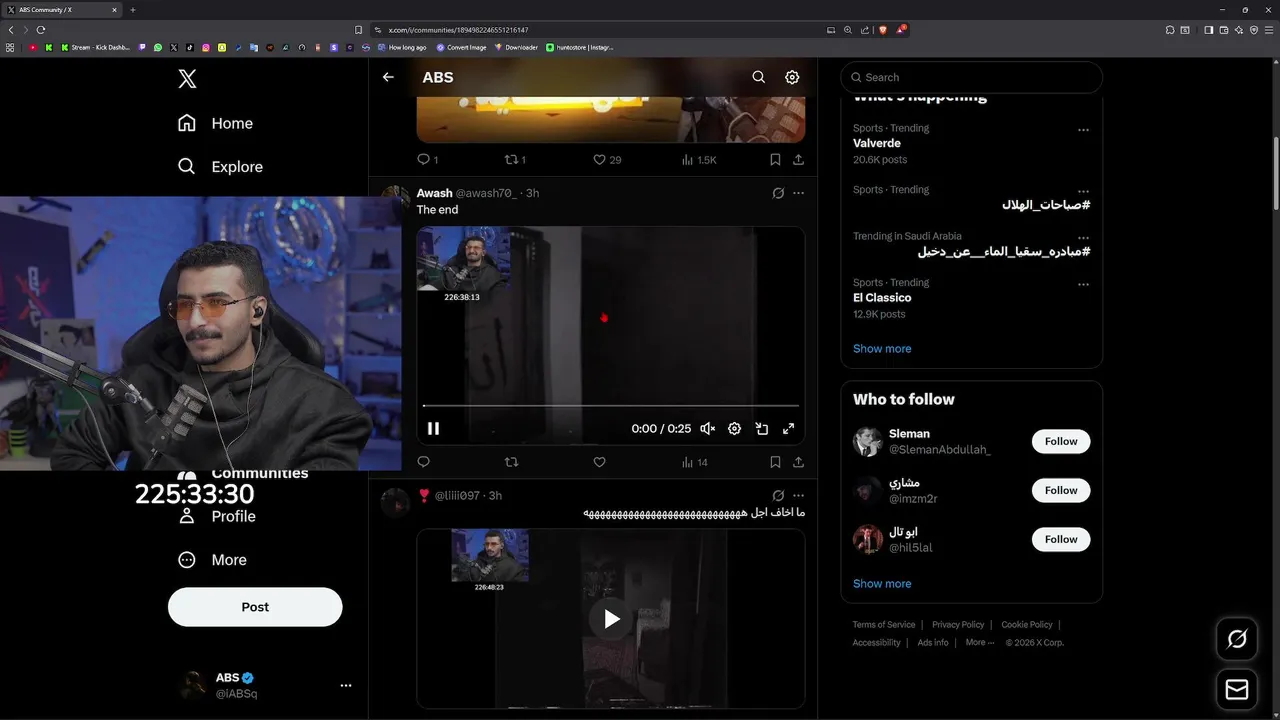Image resolution: width=1280 pixels, height=720 pixels.
Task: Like the post showing 29 likes
Action: coord(607,160)
